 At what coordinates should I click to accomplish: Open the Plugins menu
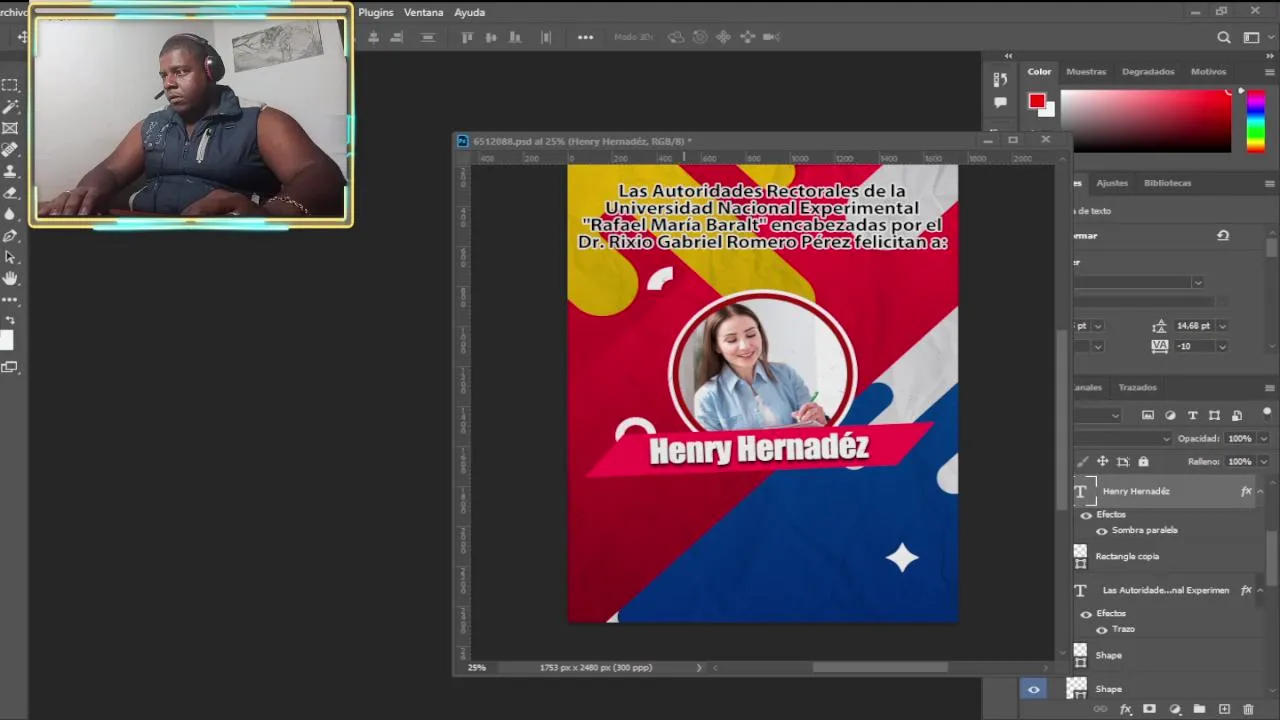pyautogui.click(x=376, y=12)
